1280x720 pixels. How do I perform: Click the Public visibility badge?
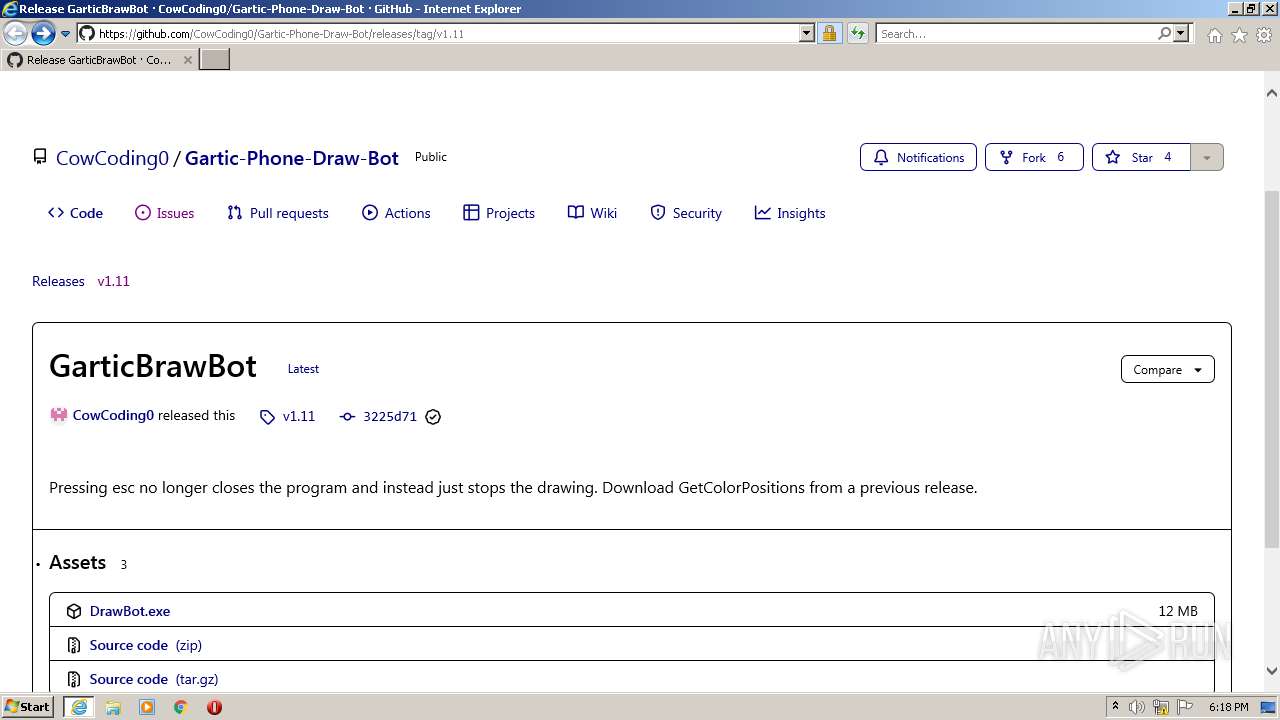431,157
